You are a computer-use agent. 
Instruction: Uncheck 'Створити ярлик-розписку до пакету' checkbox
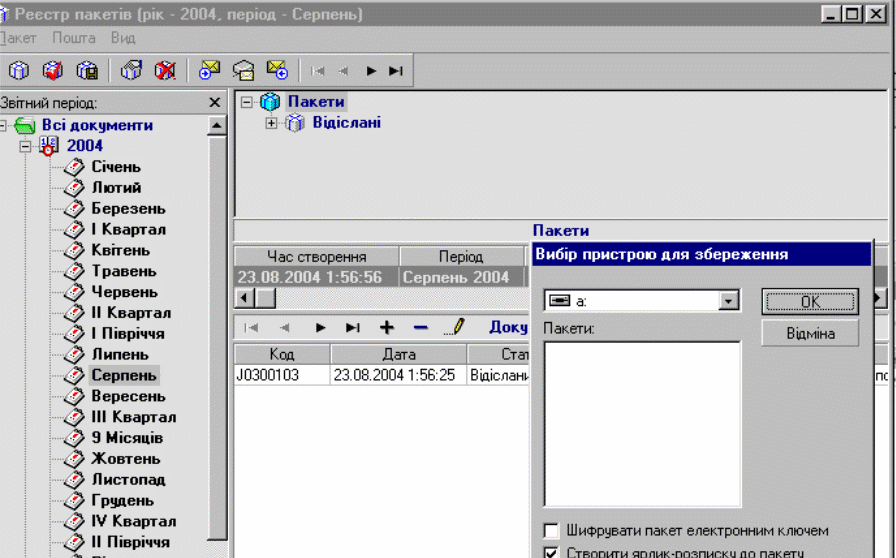pos(550,552)
